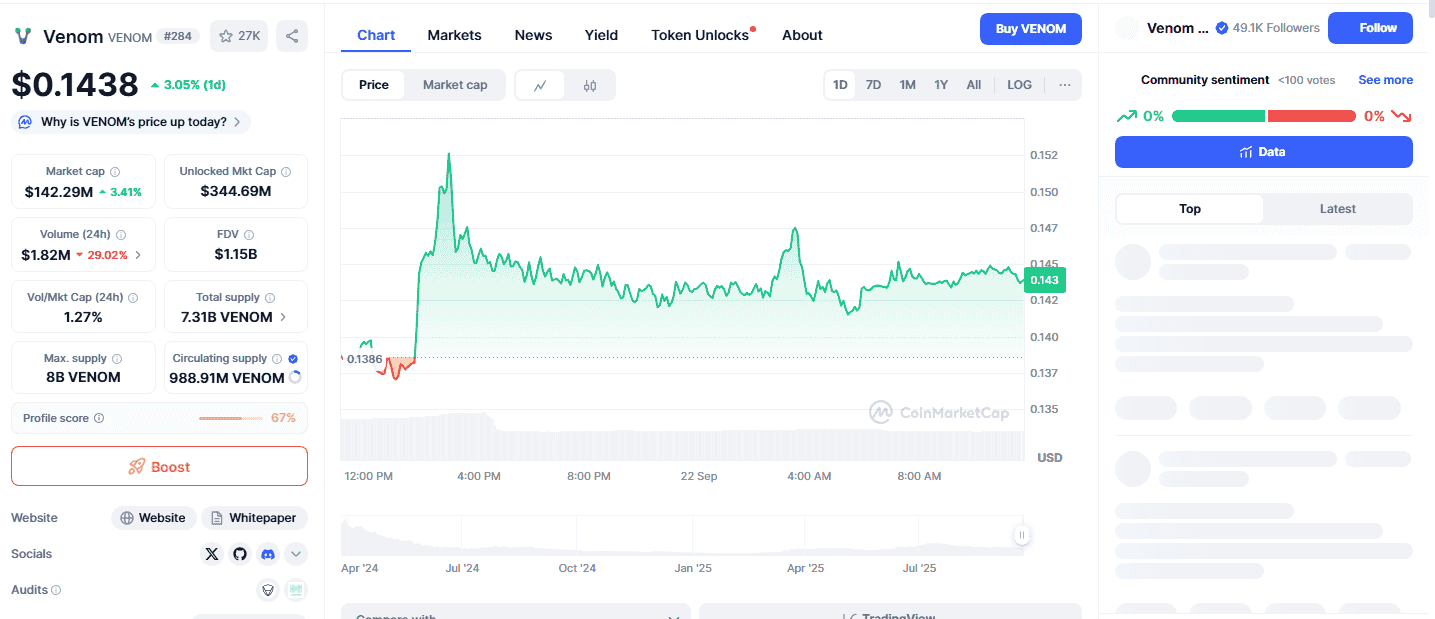Open the Yield tab
The height and width of the screenshot is (619, 1435).
point(601,35)
